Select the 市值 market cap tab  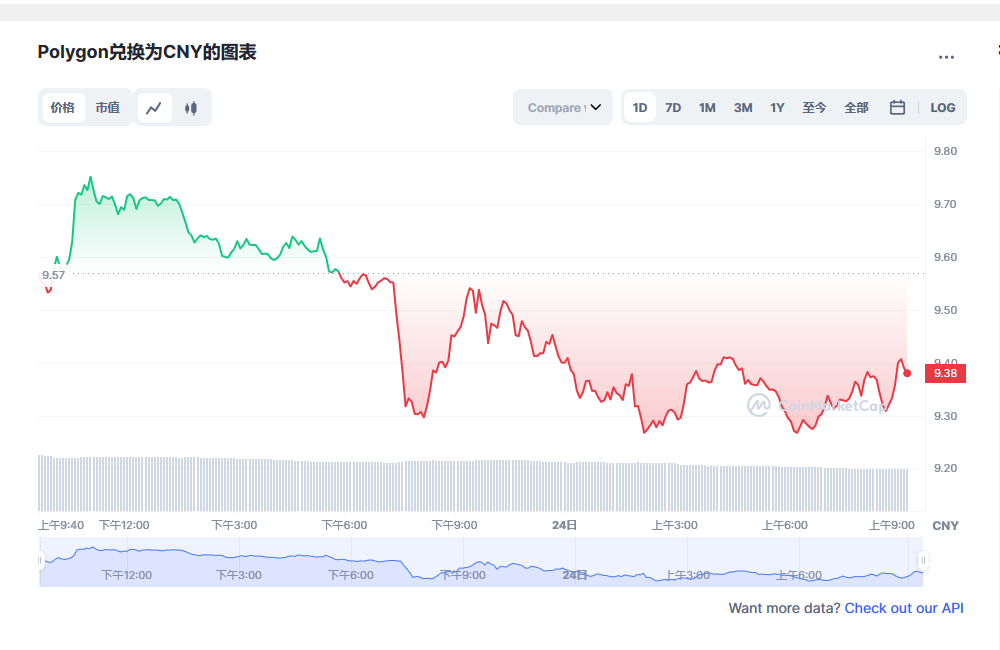click(107, 107)
